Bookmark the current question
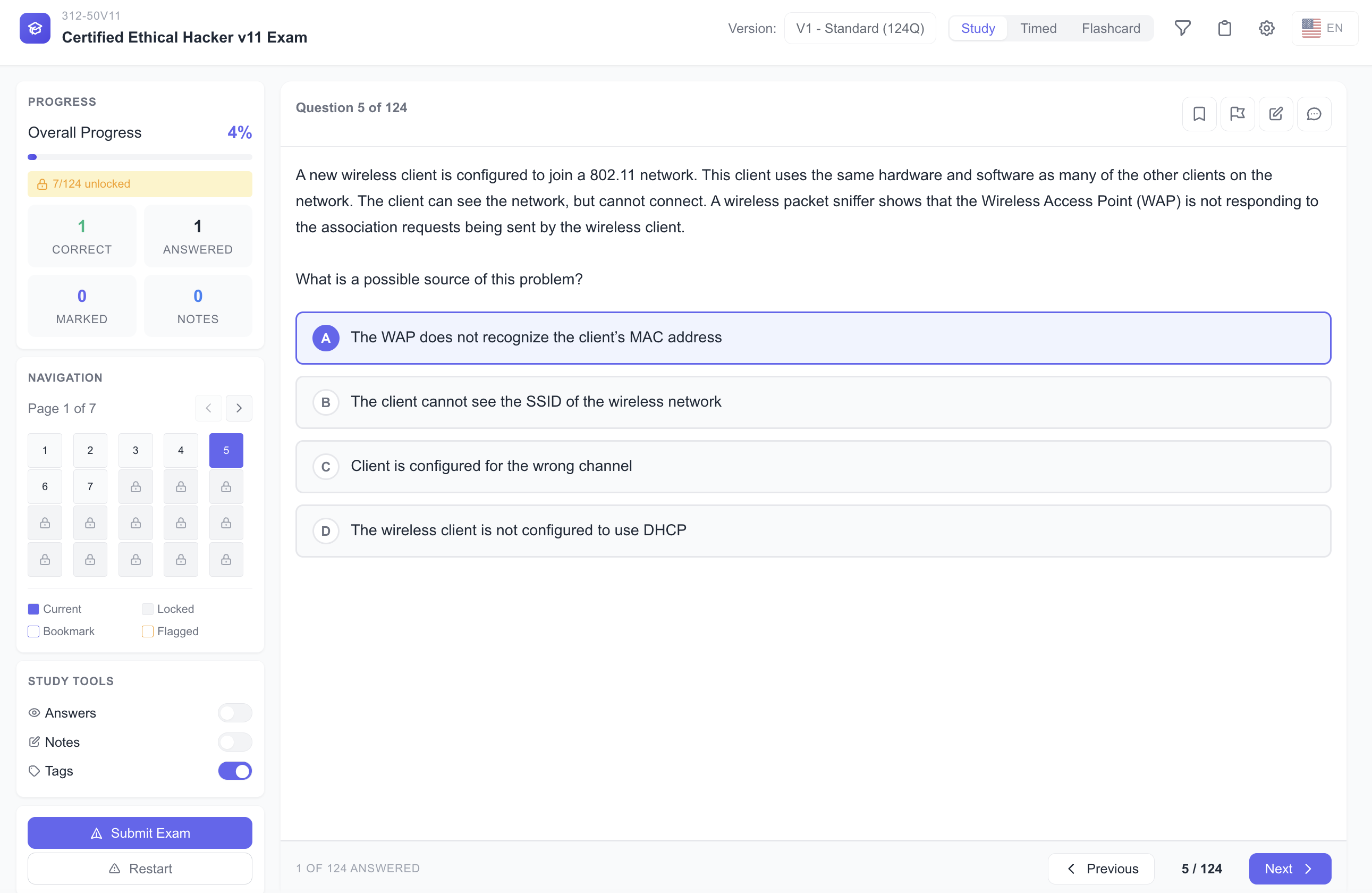The height and width of the screenshot is (893, 1372). (1199, 114)
